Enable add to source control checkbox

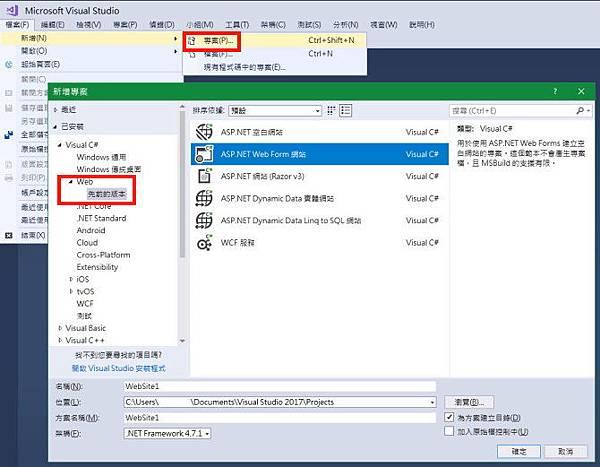pyautogui.click(x=449, y=431)
